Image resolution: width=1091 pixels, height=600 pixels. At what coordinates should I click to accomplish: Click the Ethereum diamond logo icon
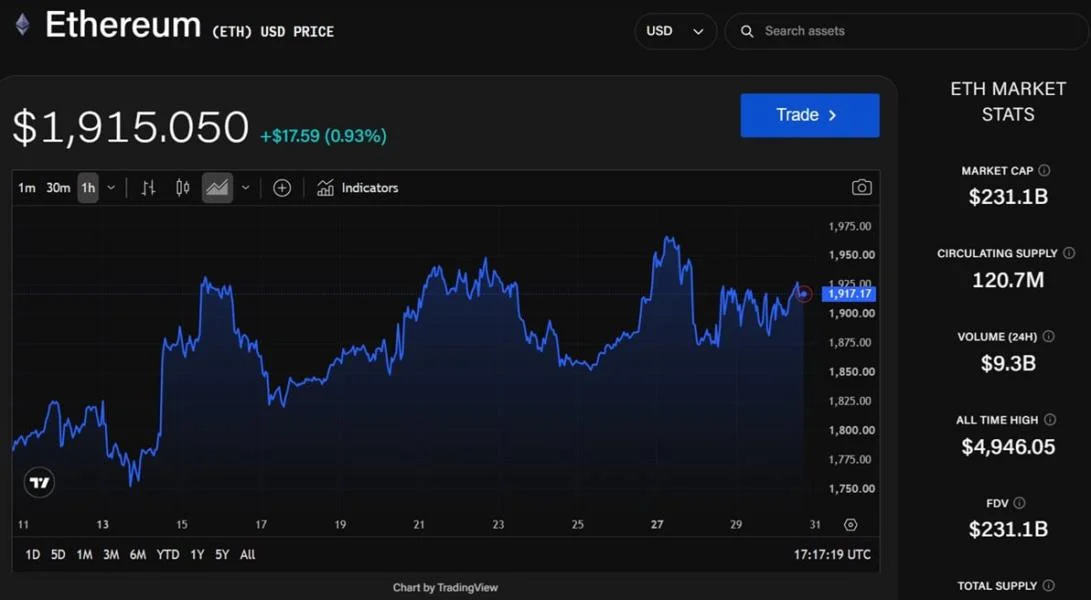[x=23, y=25]
